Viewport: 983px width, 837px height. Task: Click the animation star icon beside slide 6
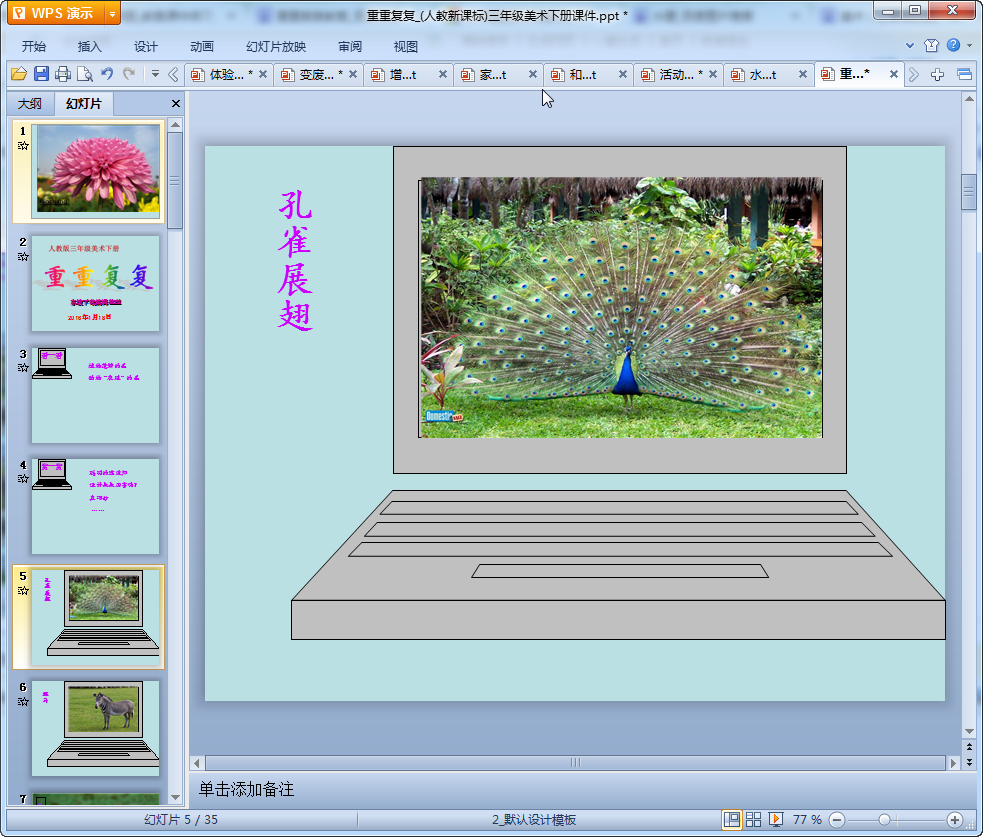23,702
